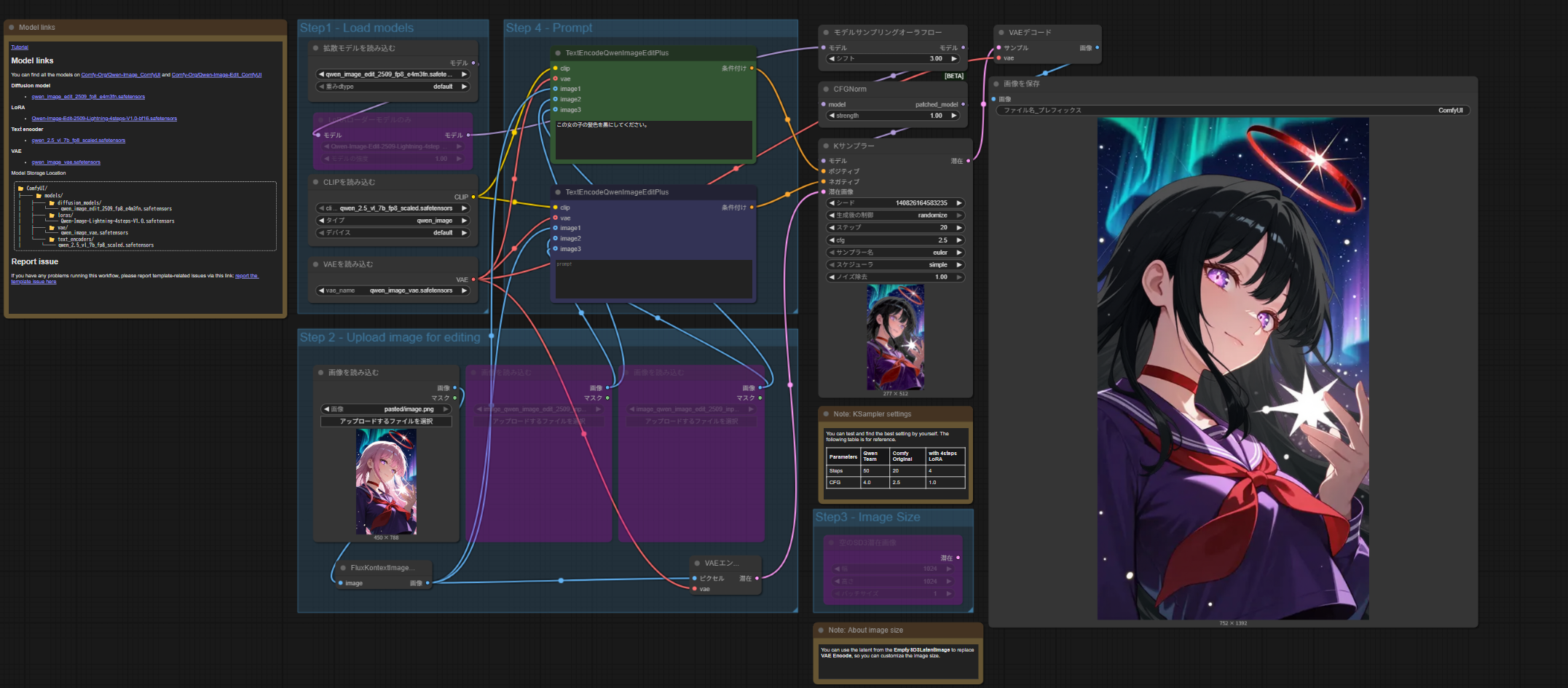
Task: Open the 生成後の制御 randomize dropdown
Action: tap(895, 216)
